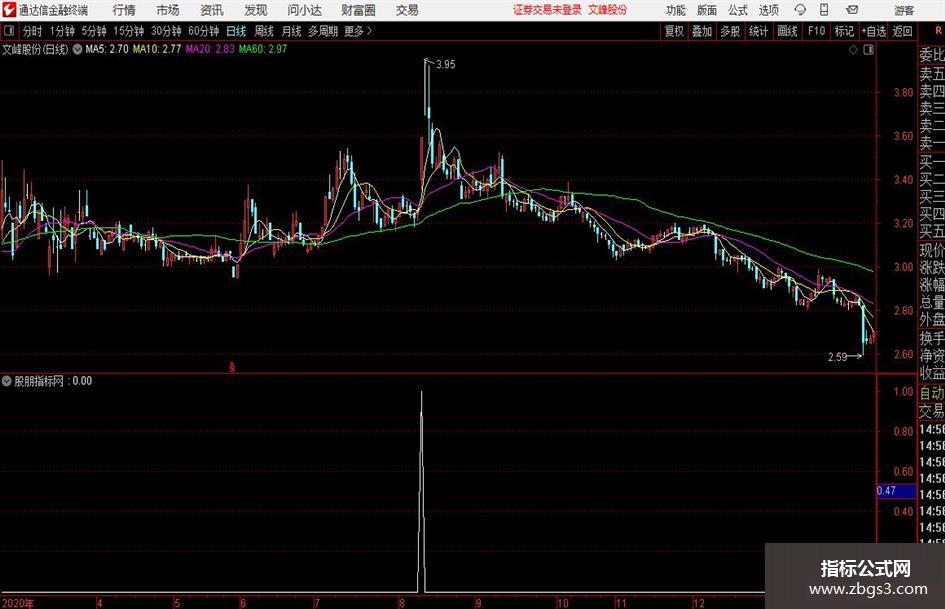
Task: Click the customer service headset icon
Action: 800,10
